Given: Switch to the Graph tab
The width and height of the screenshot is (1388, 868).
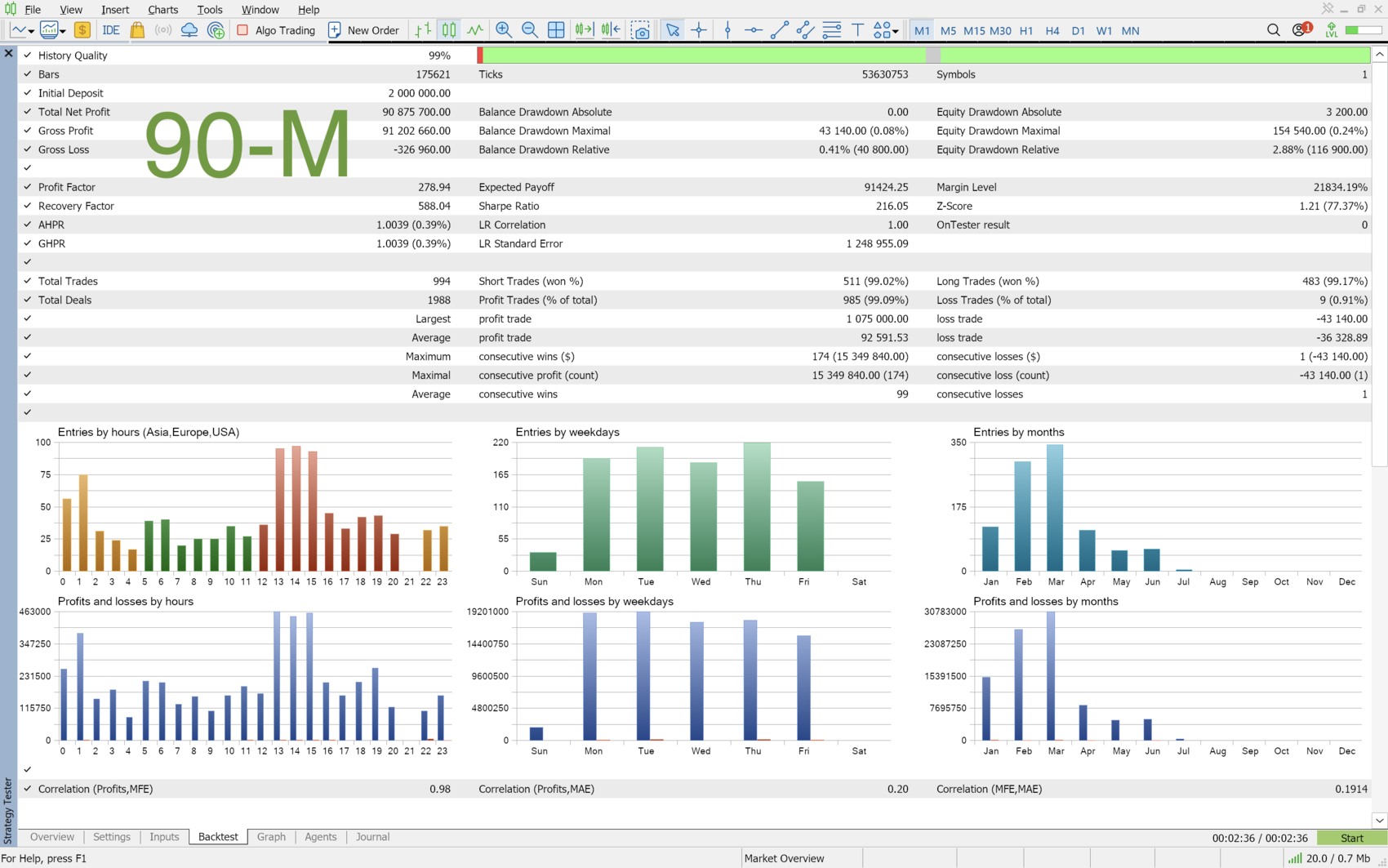Looking at the screenshot, I should [271, 837].
